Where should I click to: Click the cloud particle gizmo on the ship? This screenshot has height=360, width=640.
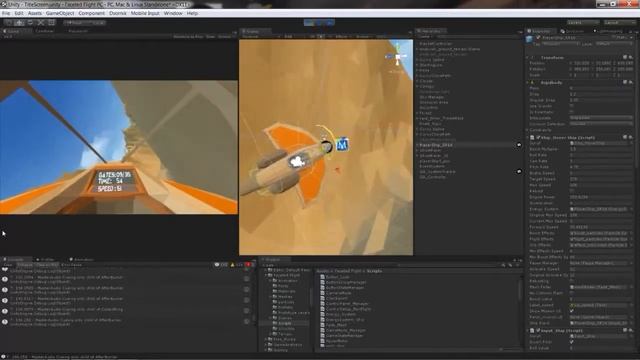[x=298, y=162]
